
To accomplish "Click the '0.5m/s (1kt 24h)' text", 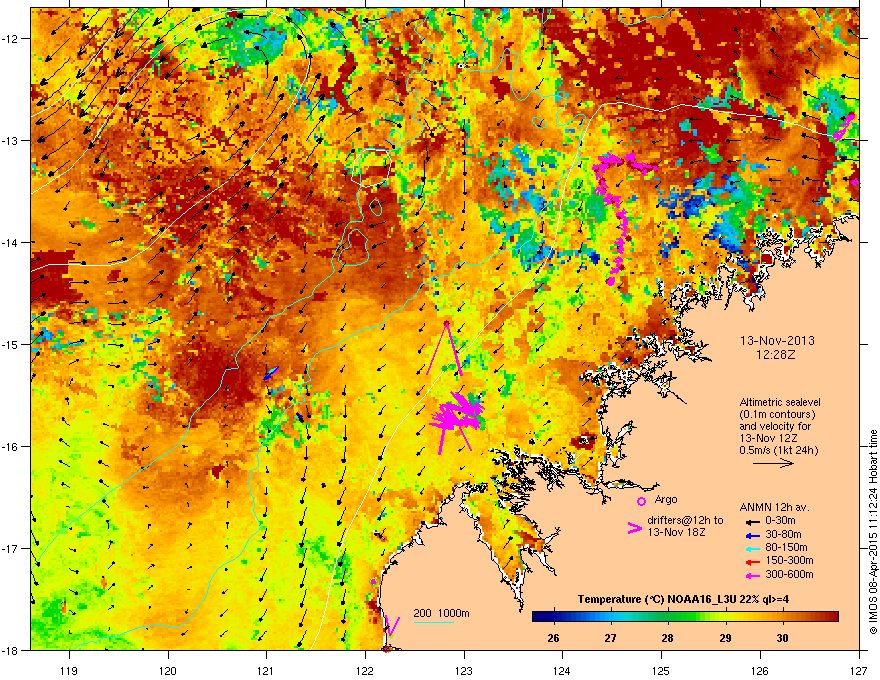I will tap(778, 450).
